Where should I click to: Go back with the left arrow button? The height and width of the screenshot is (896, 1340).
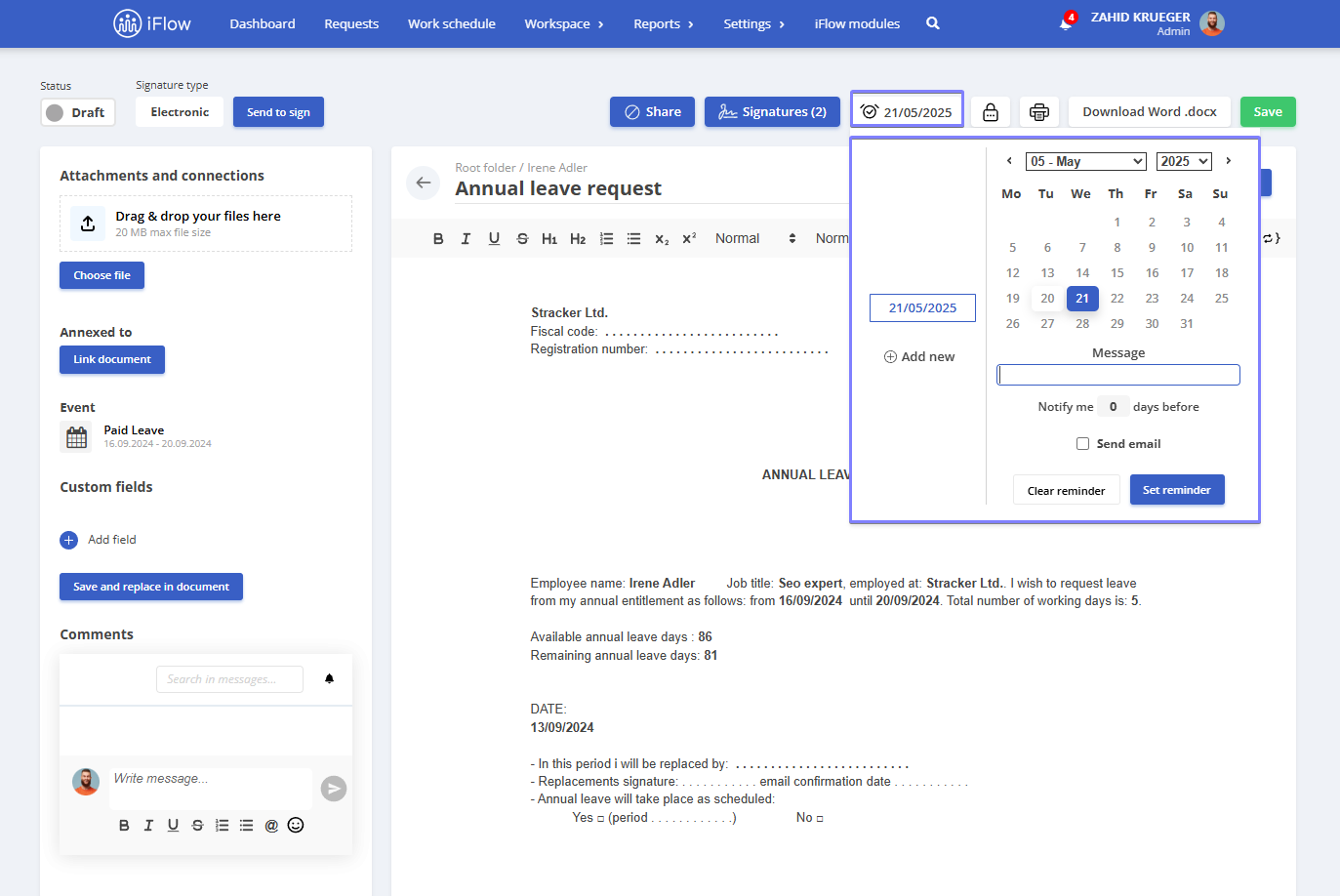point(424,183)
